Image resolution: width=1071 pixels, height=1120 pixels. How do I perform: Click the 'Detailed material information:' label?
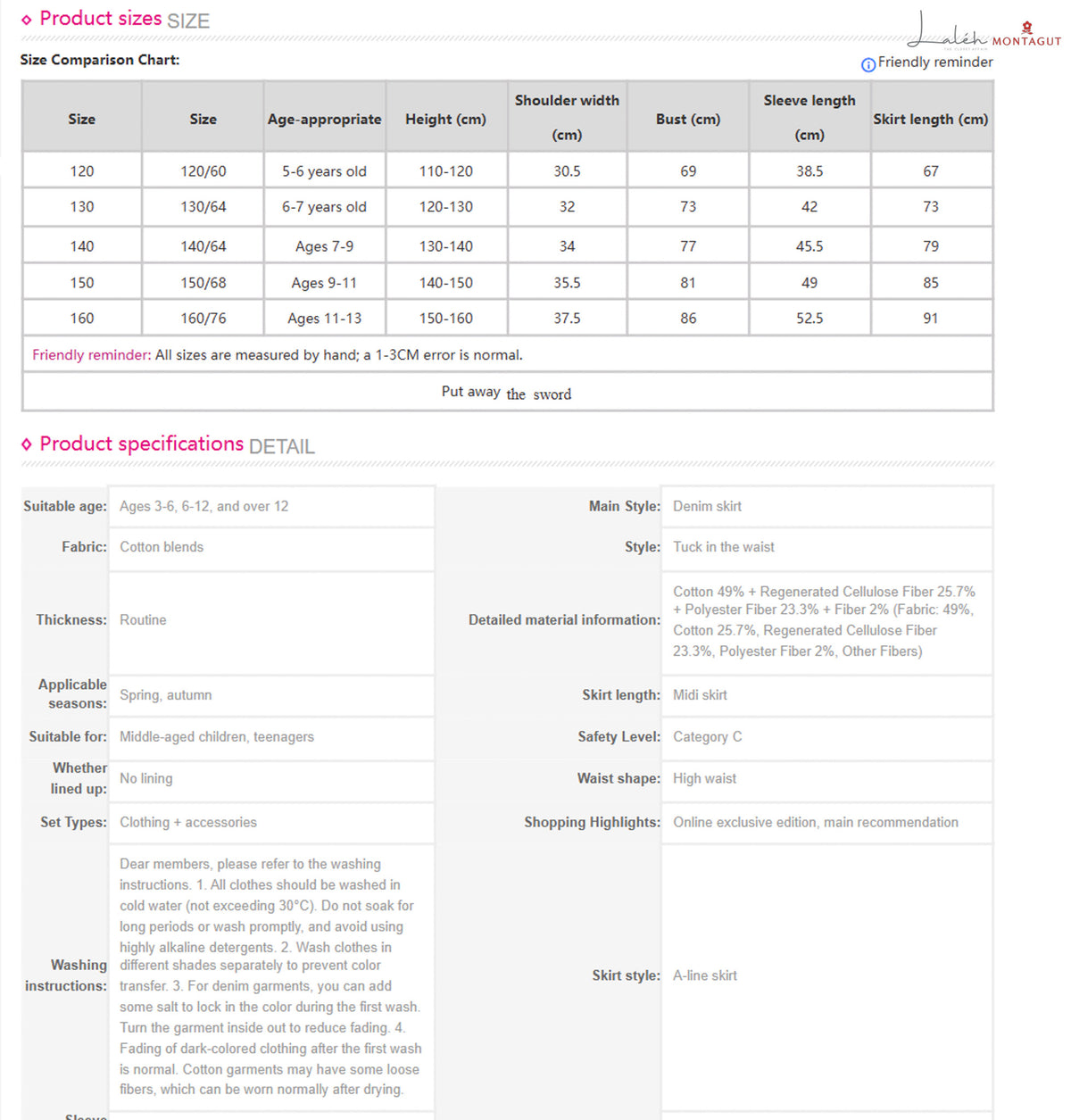click(x=564, y=619)
